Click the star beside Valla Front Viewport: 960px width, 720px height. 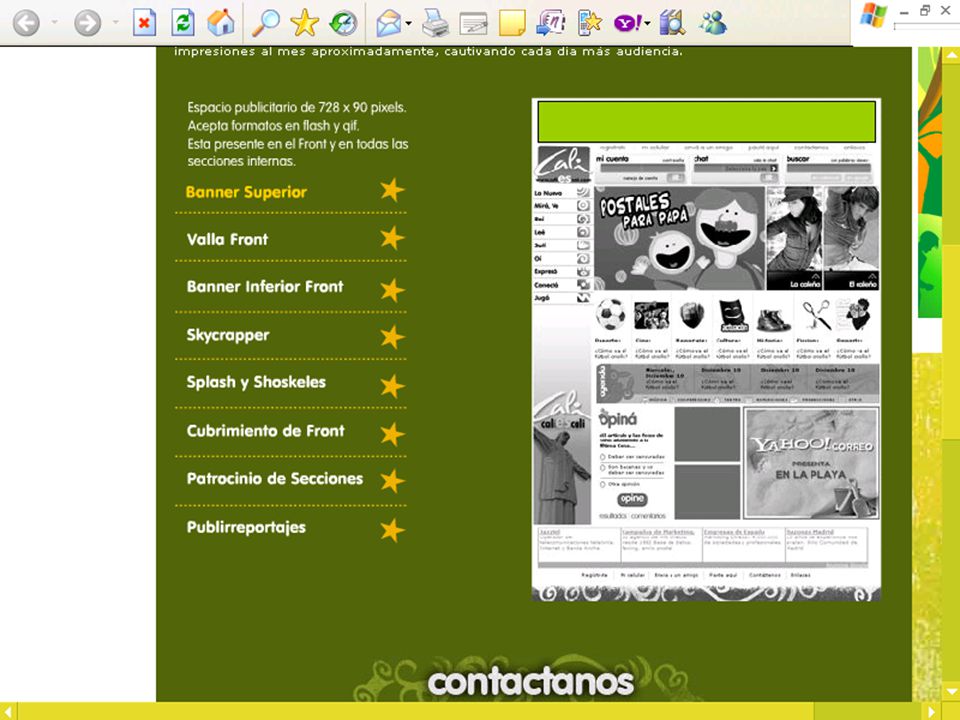pos(392,238)
